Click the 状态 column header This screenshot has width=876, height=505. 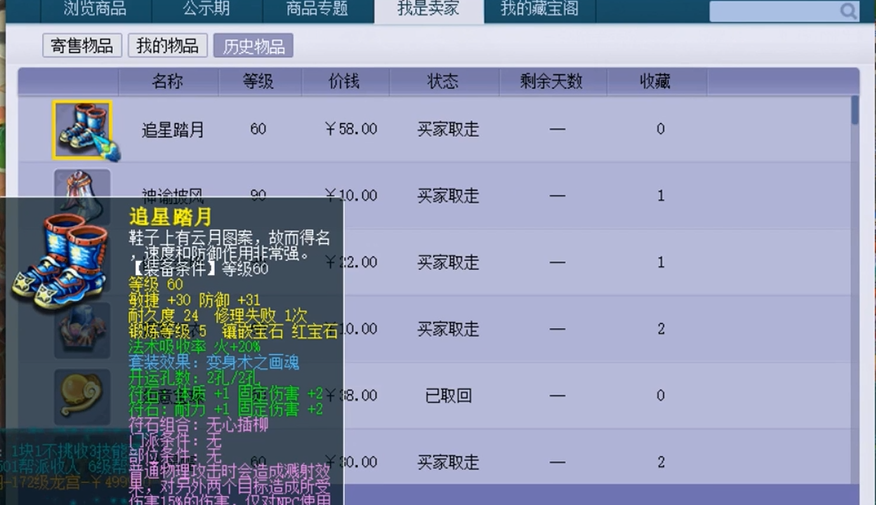pyautogui.click(x=443, y=82)
